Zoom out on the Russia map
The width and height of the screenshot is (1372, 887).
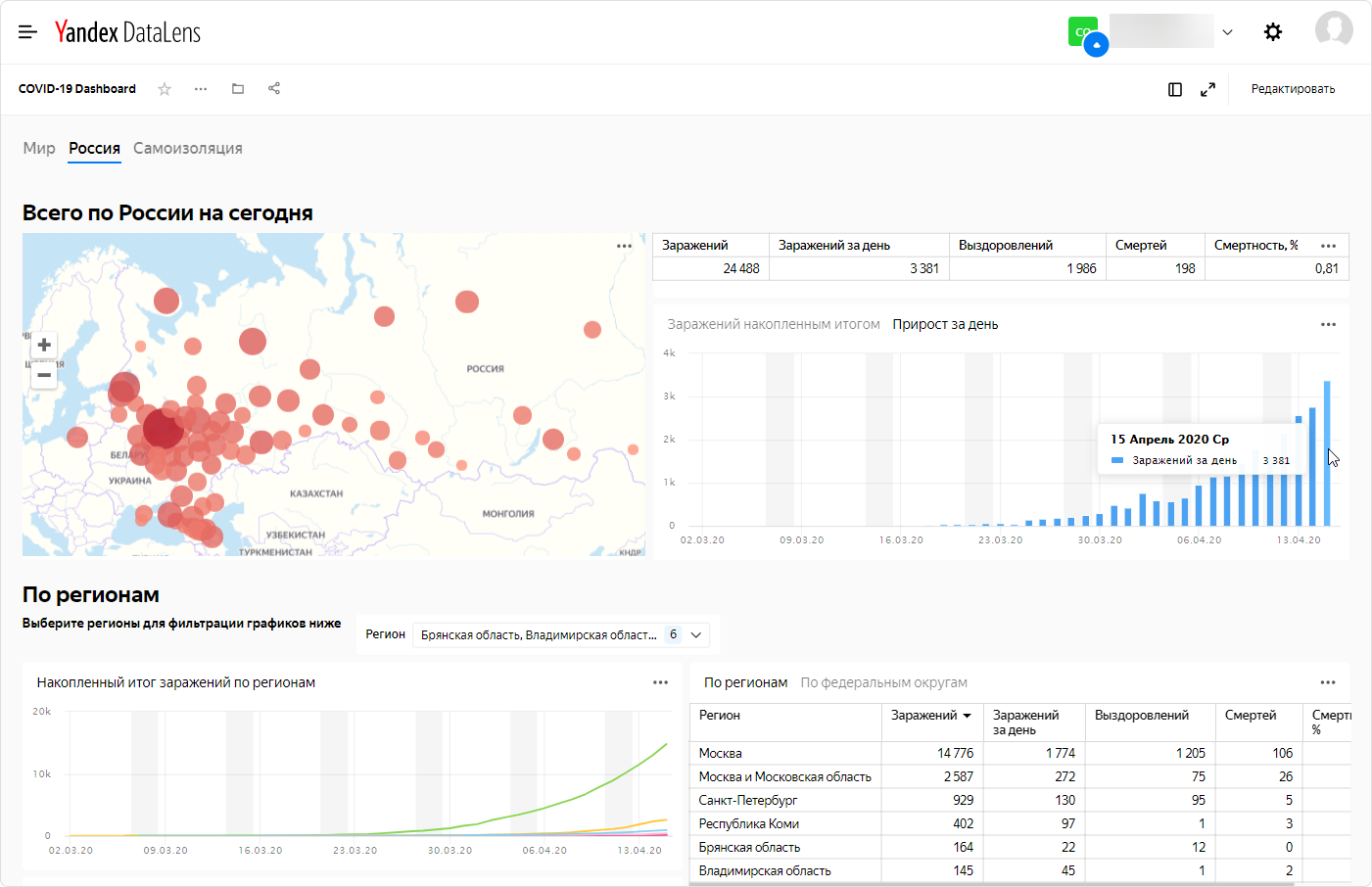click(44, 375)
